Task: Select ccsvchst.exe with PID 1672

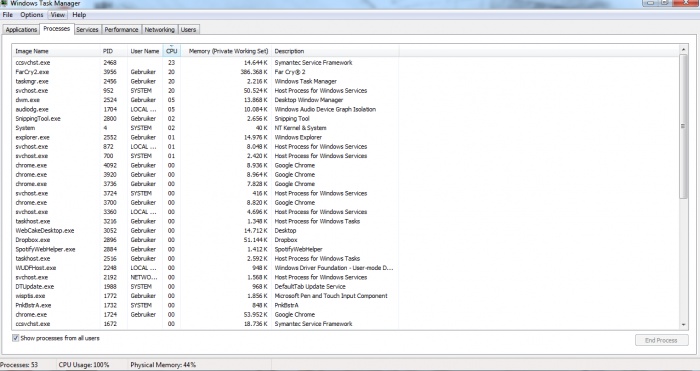Action: coord(205,324)
